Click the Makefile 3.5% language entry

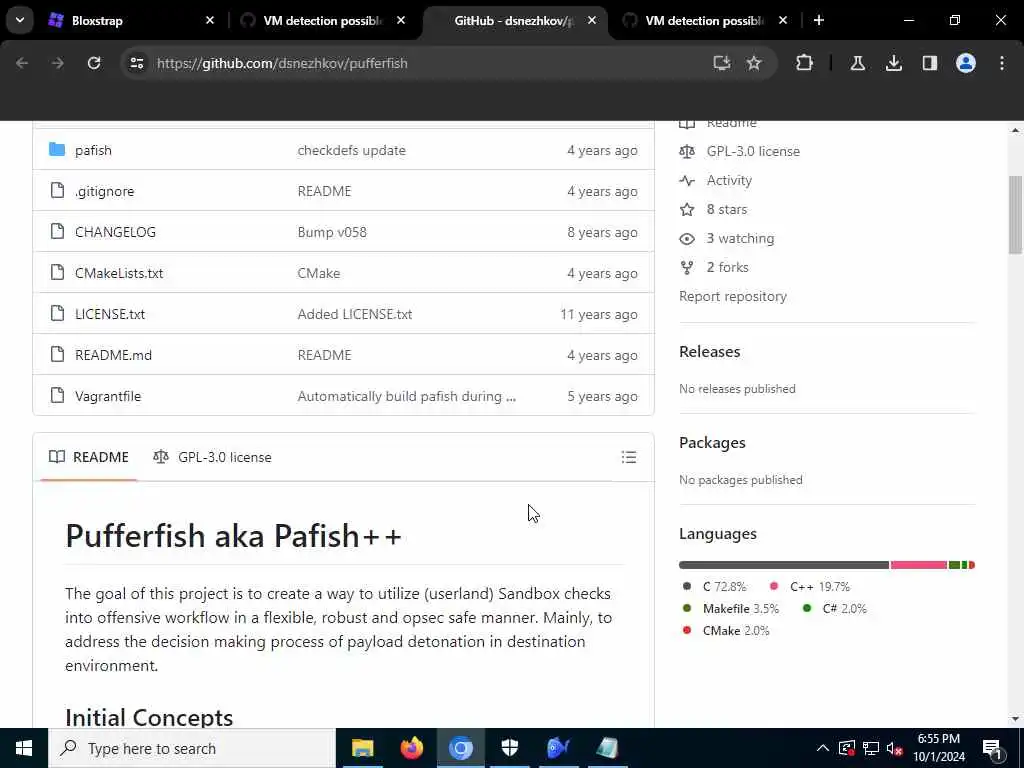(730, 609)
